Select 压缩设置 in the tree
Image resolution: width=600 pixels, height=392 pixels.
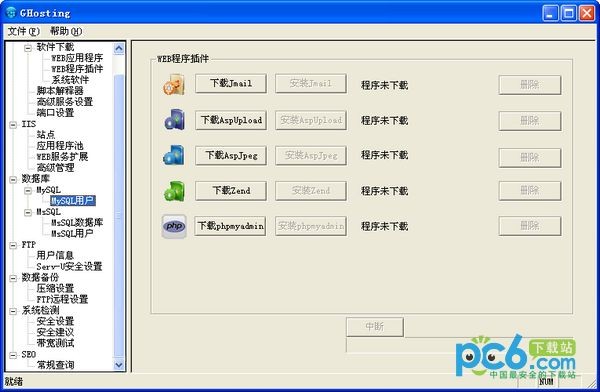tap(55, 289)
